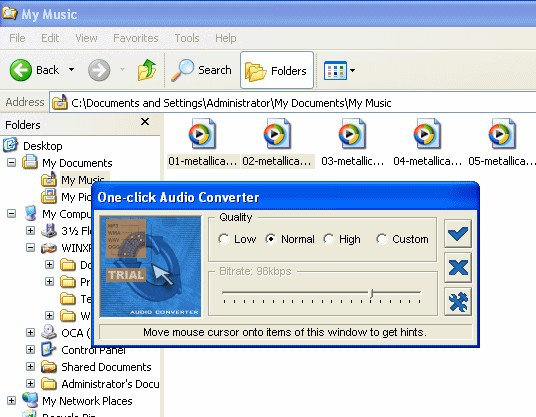
Task: Click the One-click Audio Converter title bar
Action: (x=285, y=197)
